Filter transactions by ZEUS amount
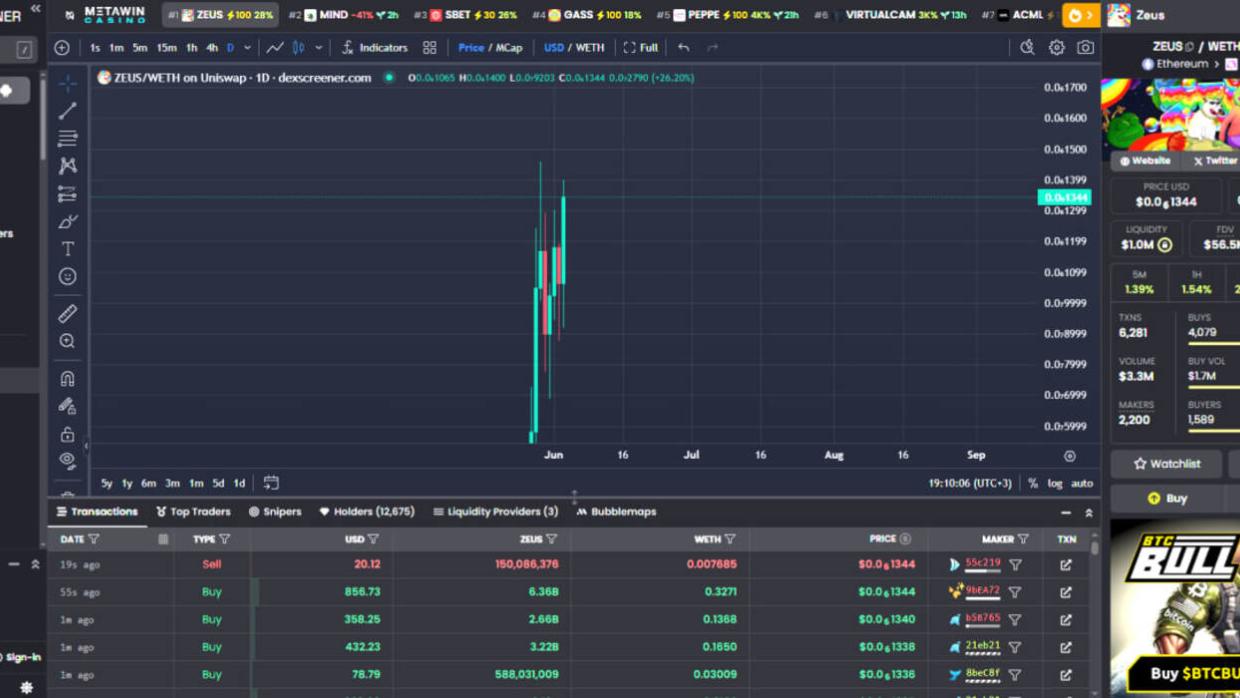 [551, 539]
